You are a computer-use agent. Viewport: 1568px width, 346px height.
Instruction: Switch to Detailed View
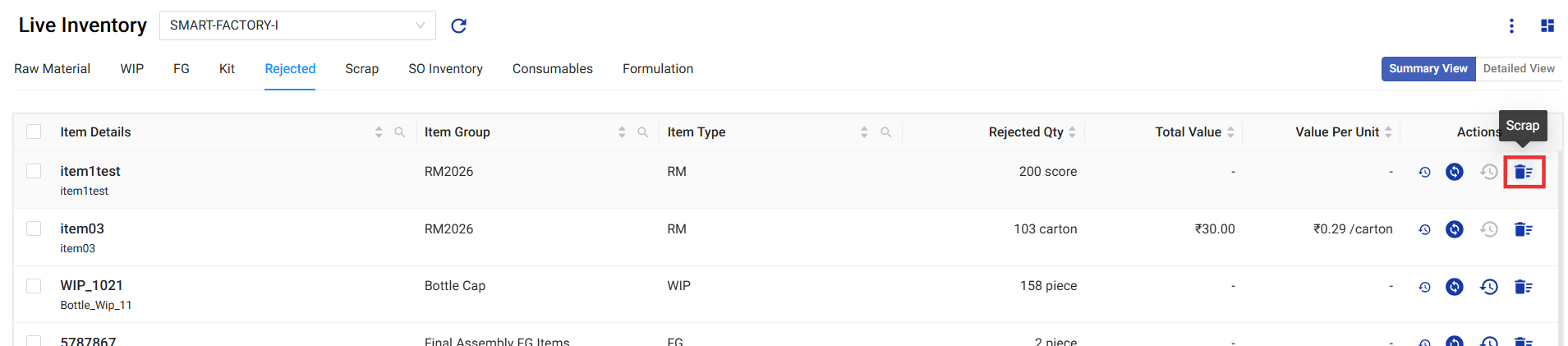click(x=1518, y=69)
